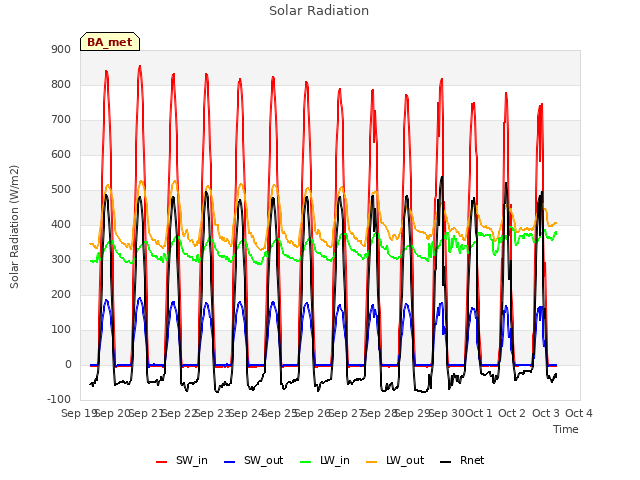This screenshot has width=640, height=480.
Task: Select the SW_out legend label
Action: coord(264,460)
